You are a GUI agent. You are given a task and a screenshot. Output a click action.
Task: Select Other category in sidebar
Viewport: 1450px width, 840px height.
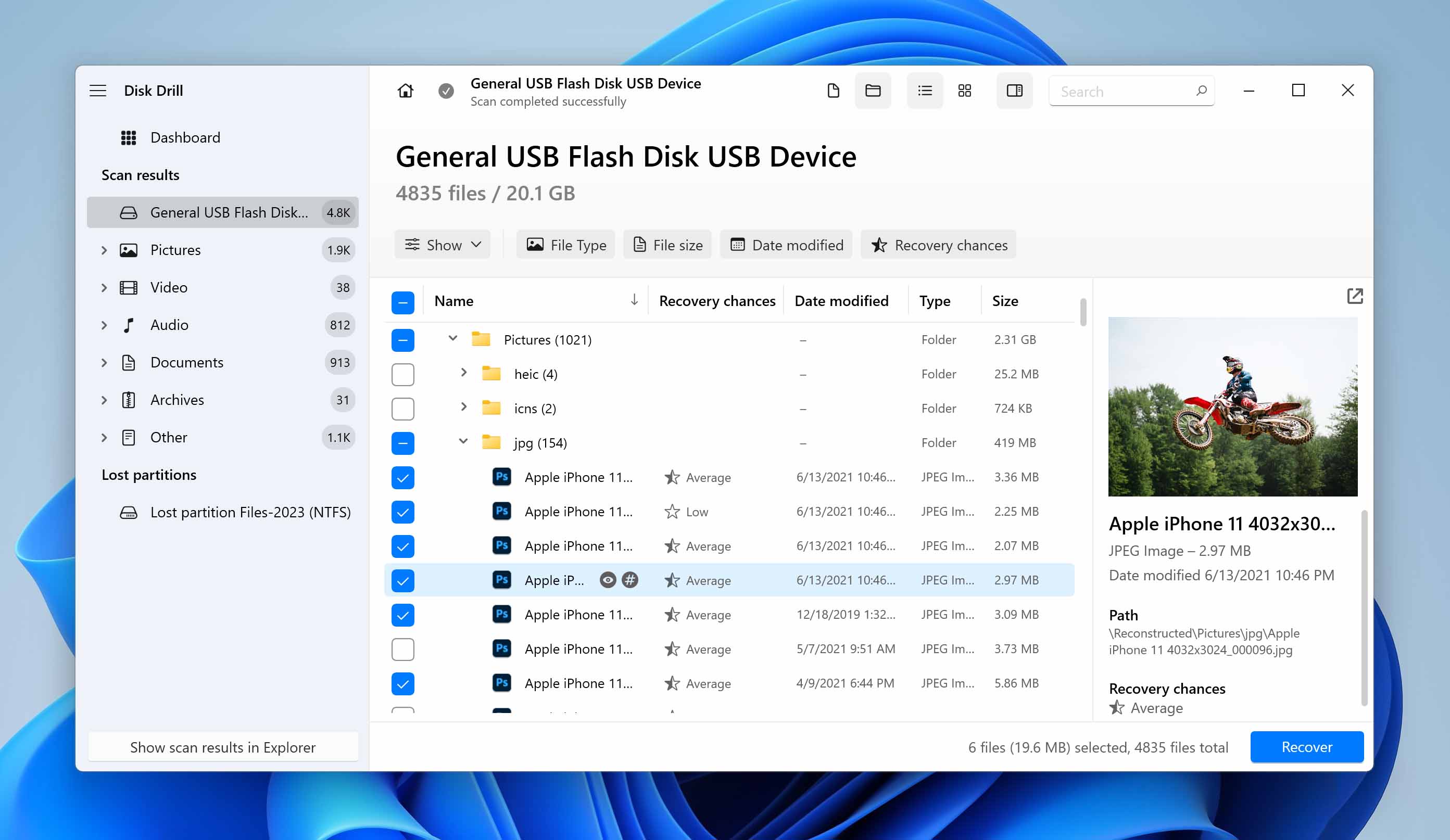223,437
